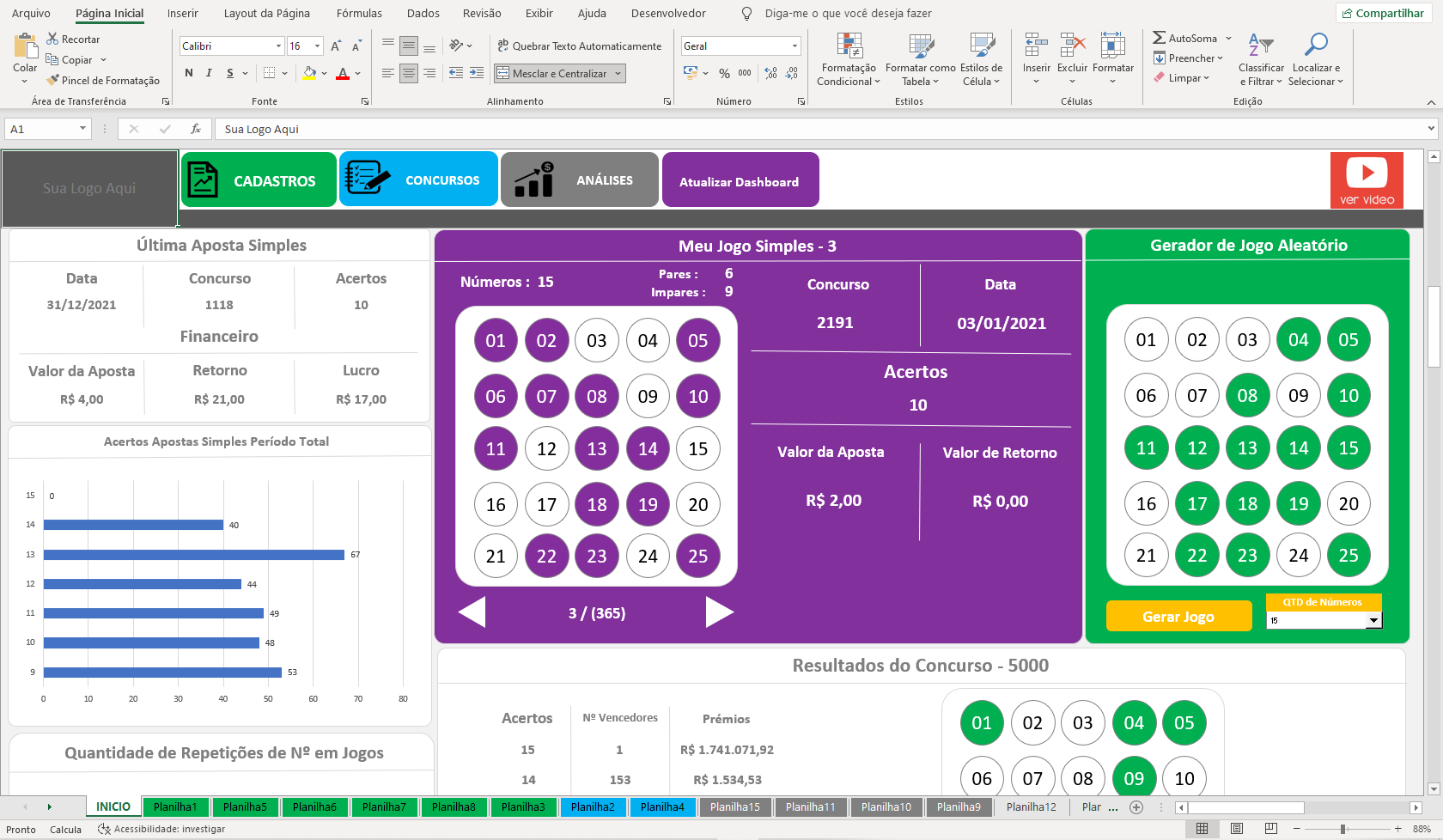This screenshot has height=840, width=1443.
Task: Open the Dados ribbon tab
Action: [423, 13]
